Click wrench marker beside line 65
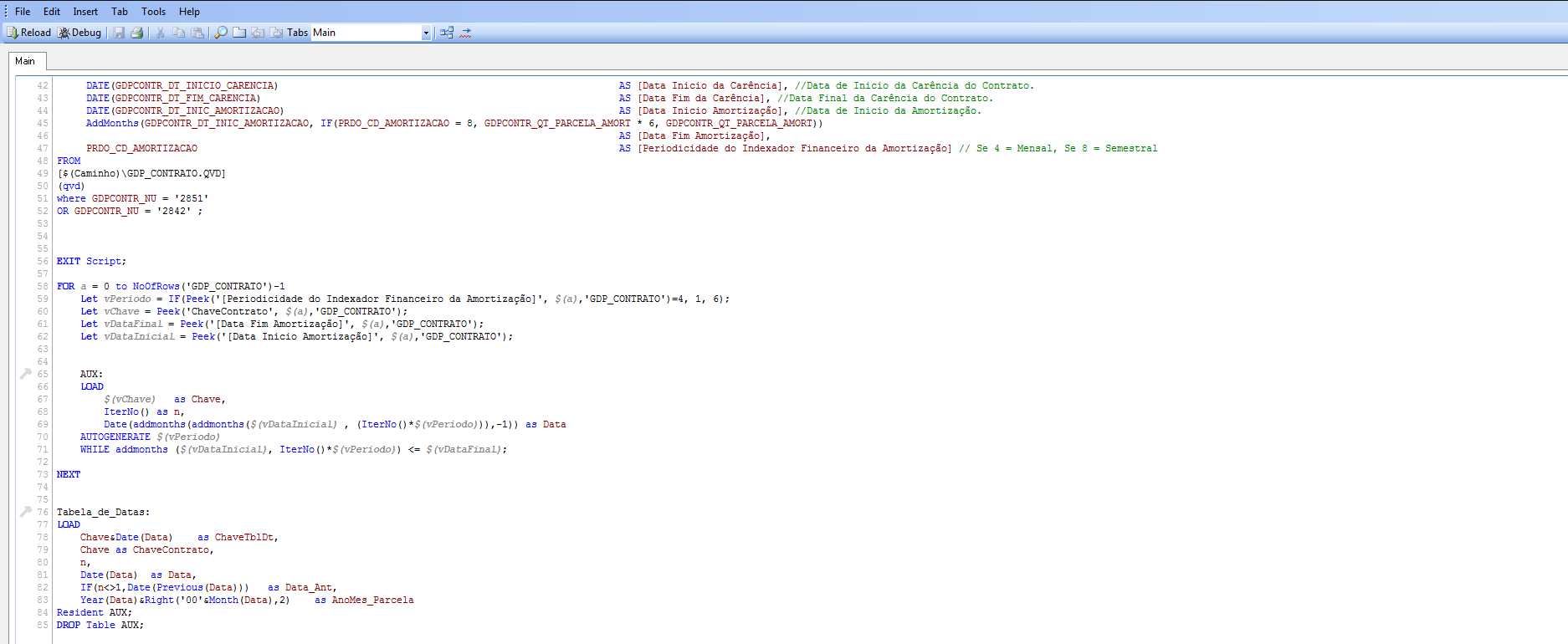This screenshot has height=644, width=1568. coord(25,374)
